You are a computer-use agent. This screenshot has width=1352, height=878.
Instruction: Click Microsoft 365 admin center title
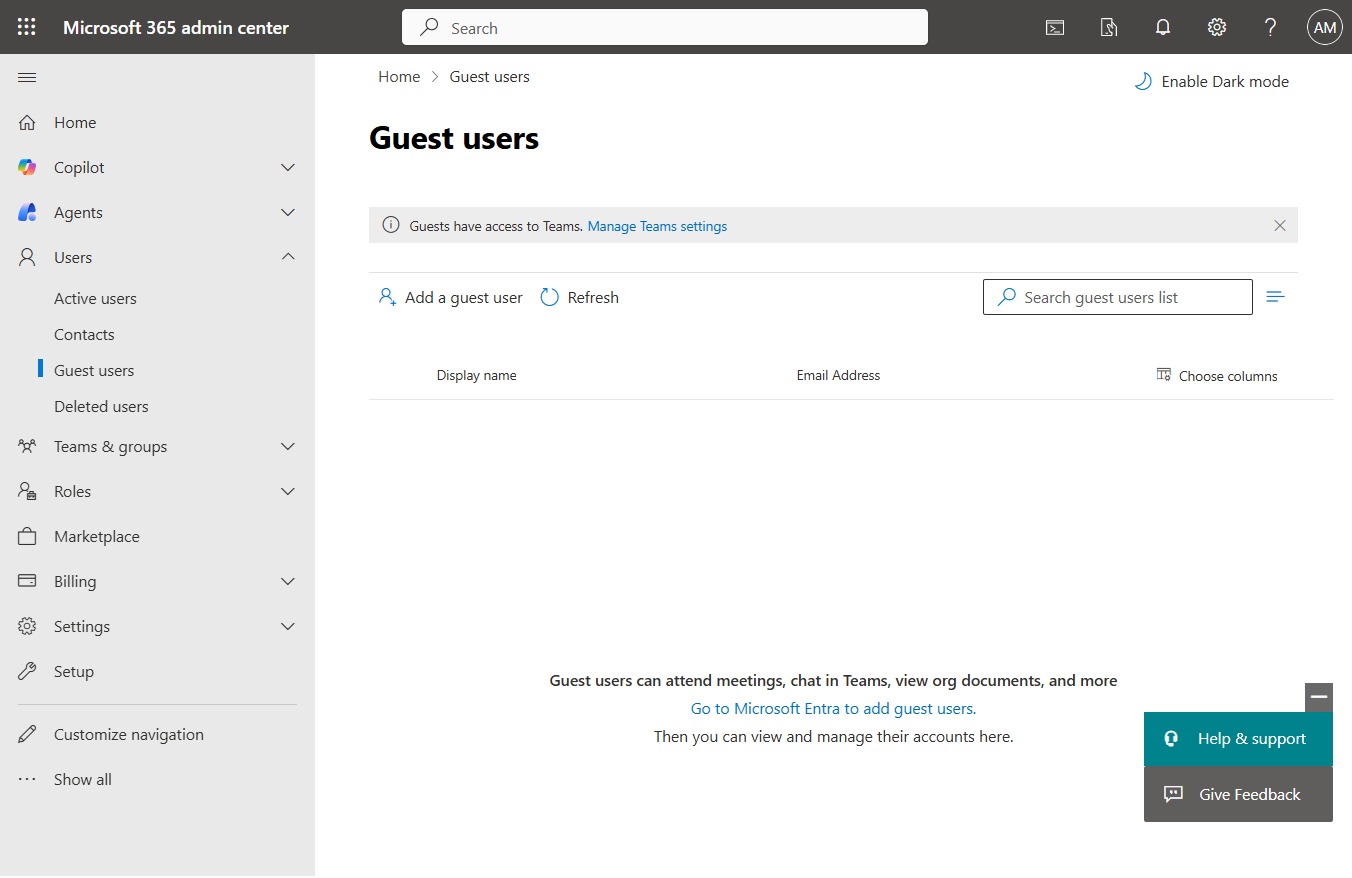click(x=176, y=28)
